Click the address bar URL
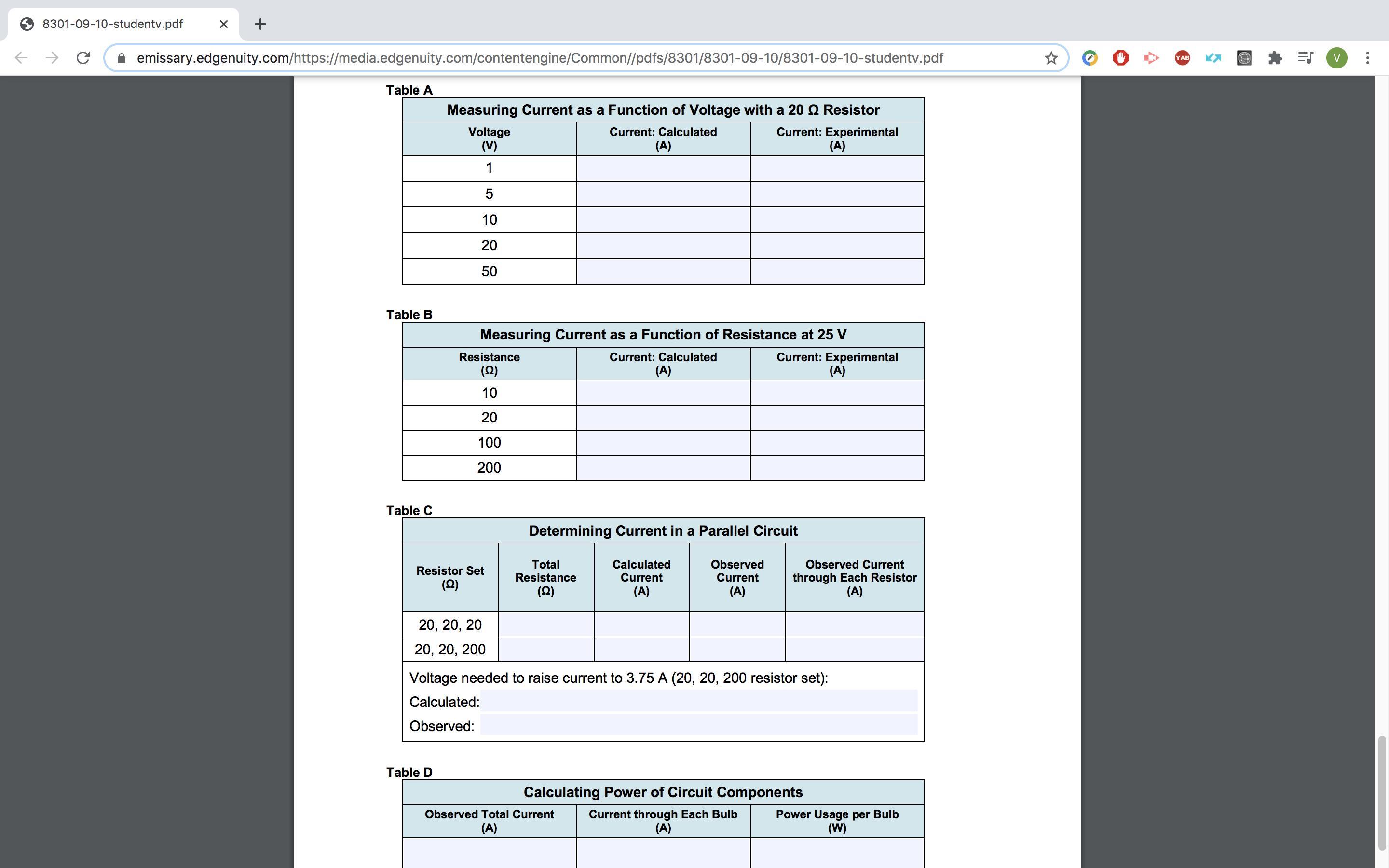Viewport: 1389px width, 868px height. 540,58
